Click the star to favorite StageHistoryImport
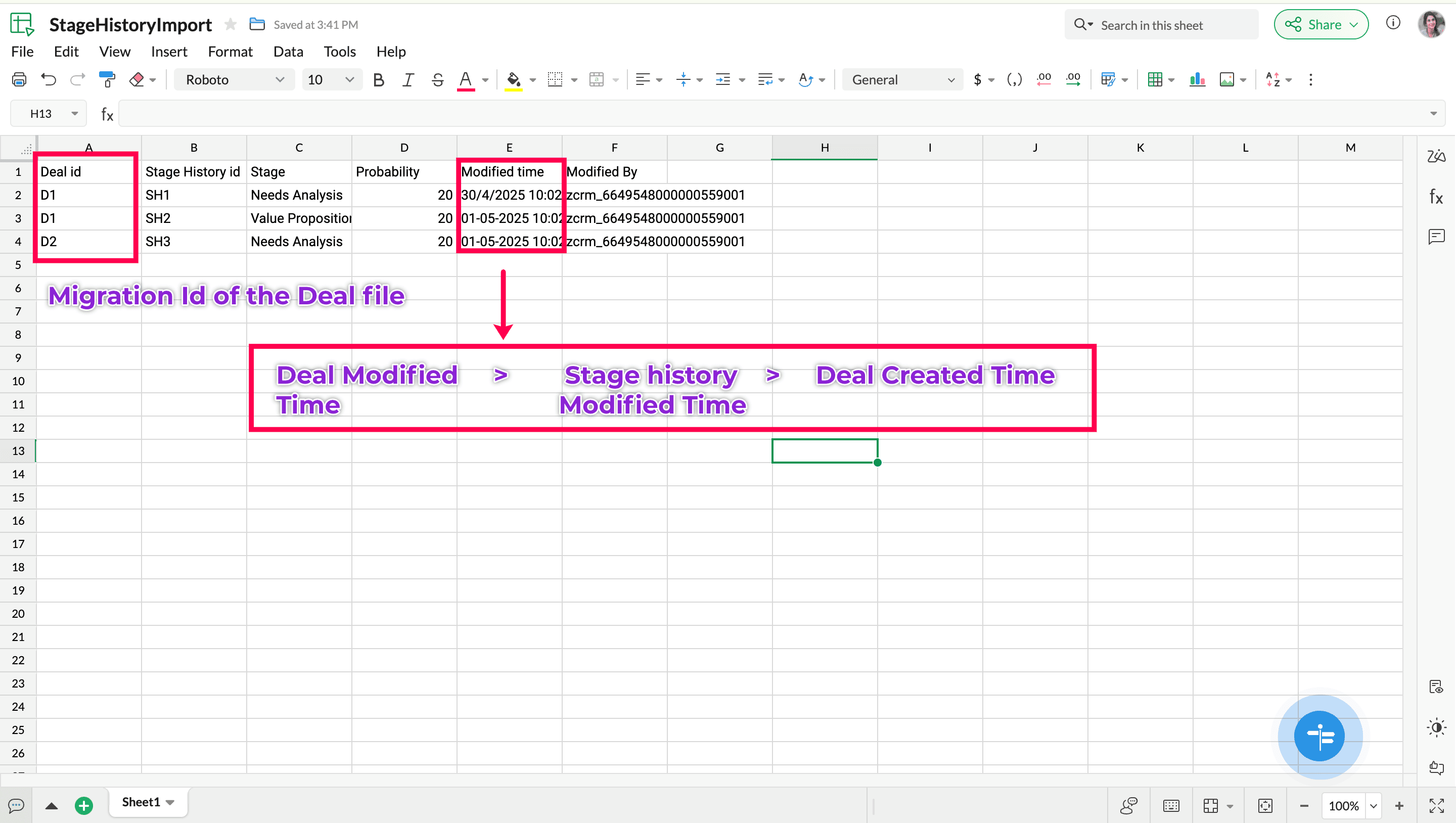 pyautogui.click(x=230, y=24)
